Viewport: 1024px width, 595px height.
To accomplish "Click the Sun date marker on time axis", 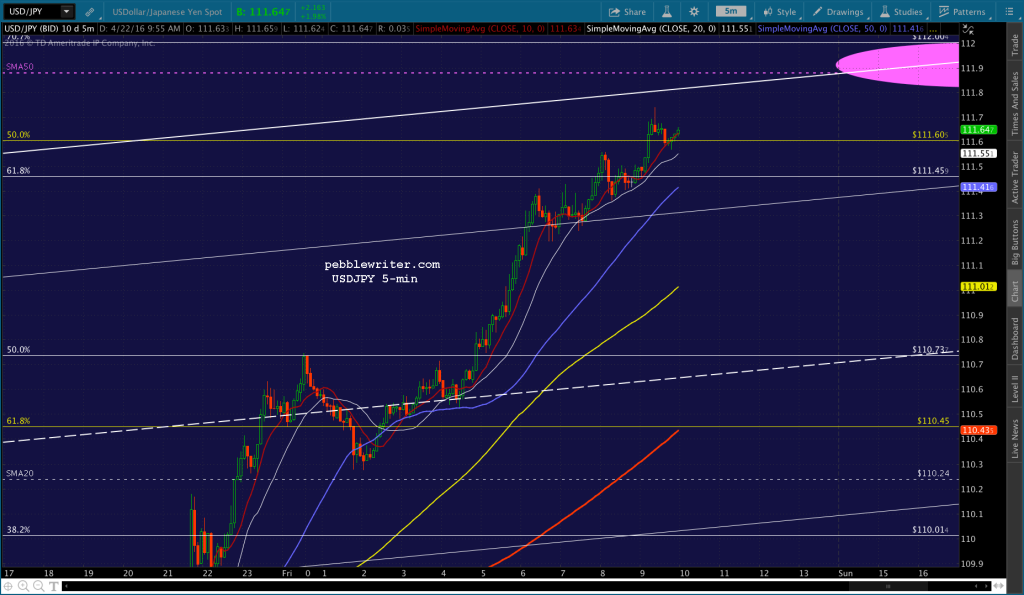I will point(845,573).
